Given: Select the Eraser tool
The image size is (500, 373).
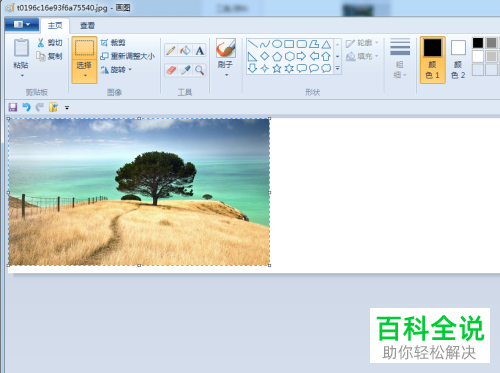Looking at the screenshot, I should (x=171, y=70).
